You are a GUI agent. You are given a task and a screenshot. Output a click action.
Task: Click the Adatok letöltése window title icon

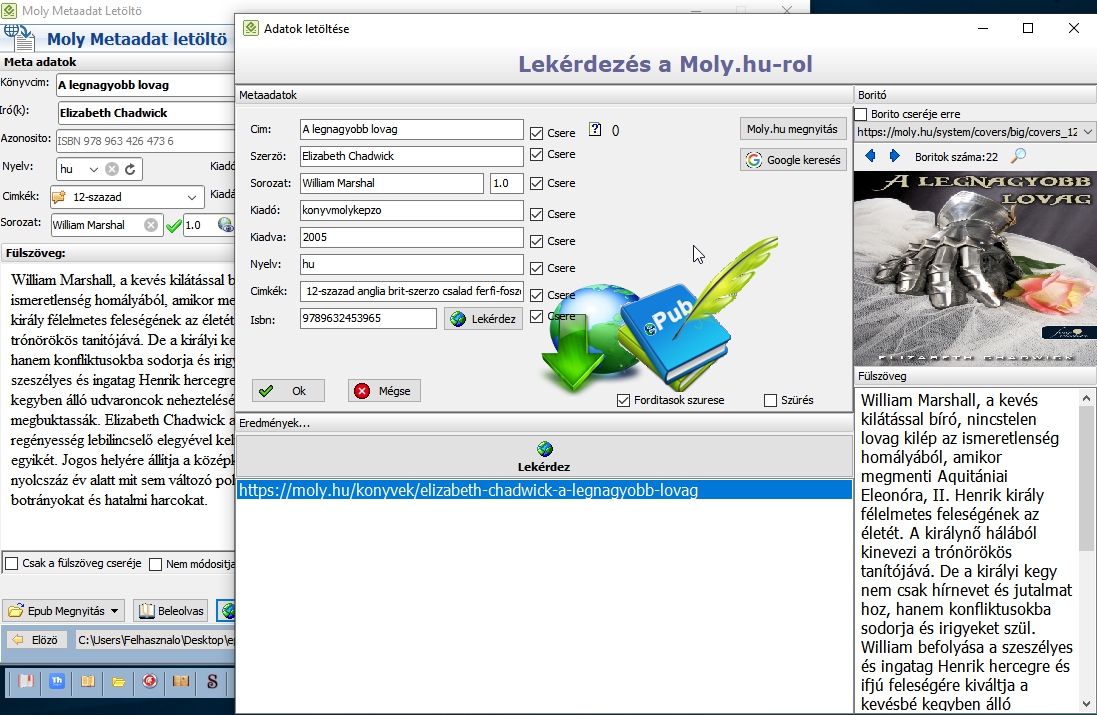click(250, 28)
